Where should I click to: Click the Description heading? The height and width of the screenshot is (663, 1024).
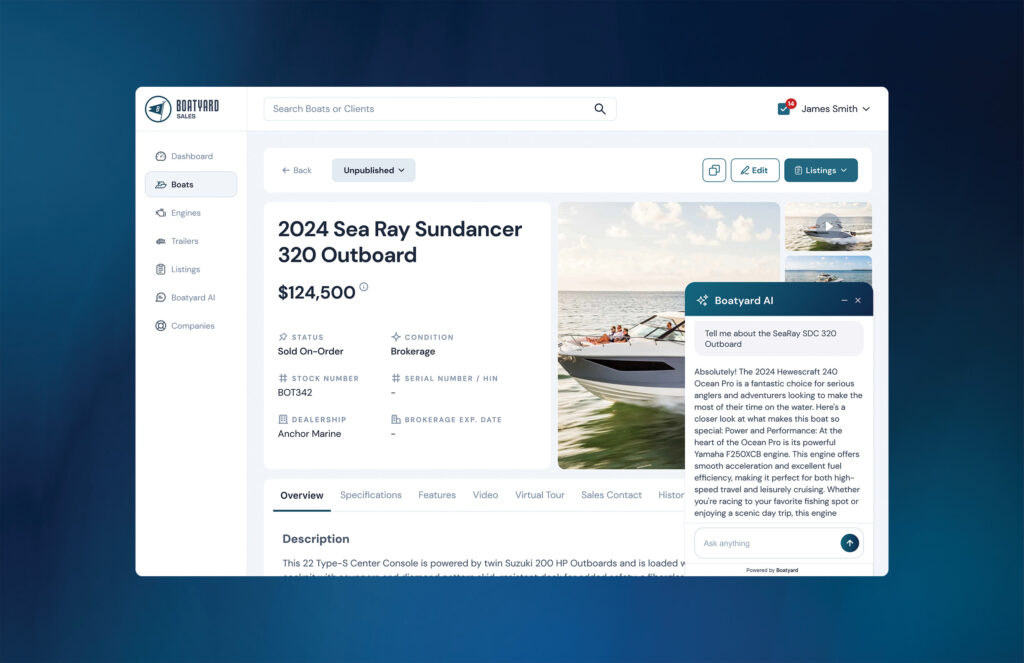[315, 539]
